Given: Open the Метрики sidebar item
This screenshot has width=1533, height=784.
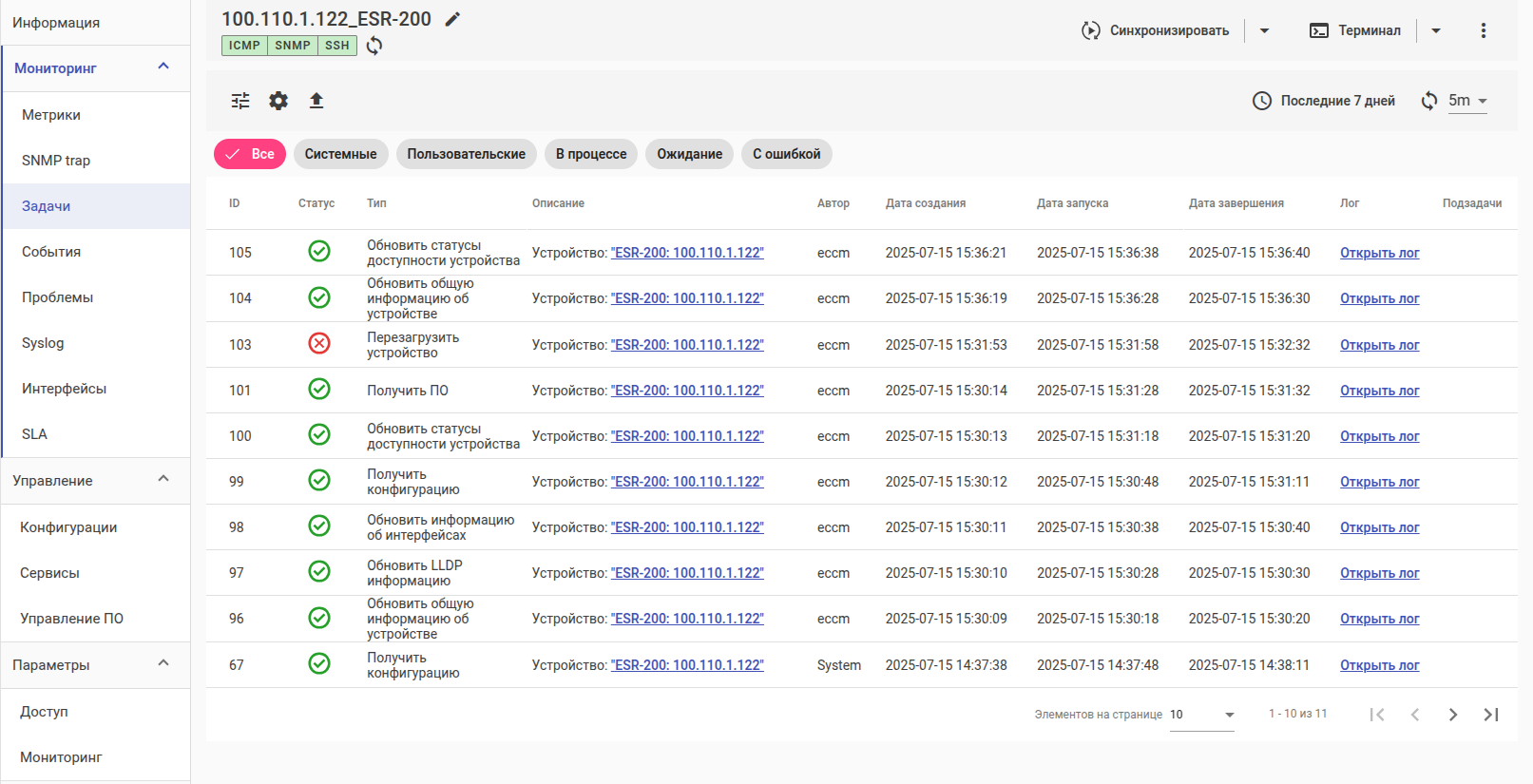Looking at the screenshot, I should click(51, 115).
